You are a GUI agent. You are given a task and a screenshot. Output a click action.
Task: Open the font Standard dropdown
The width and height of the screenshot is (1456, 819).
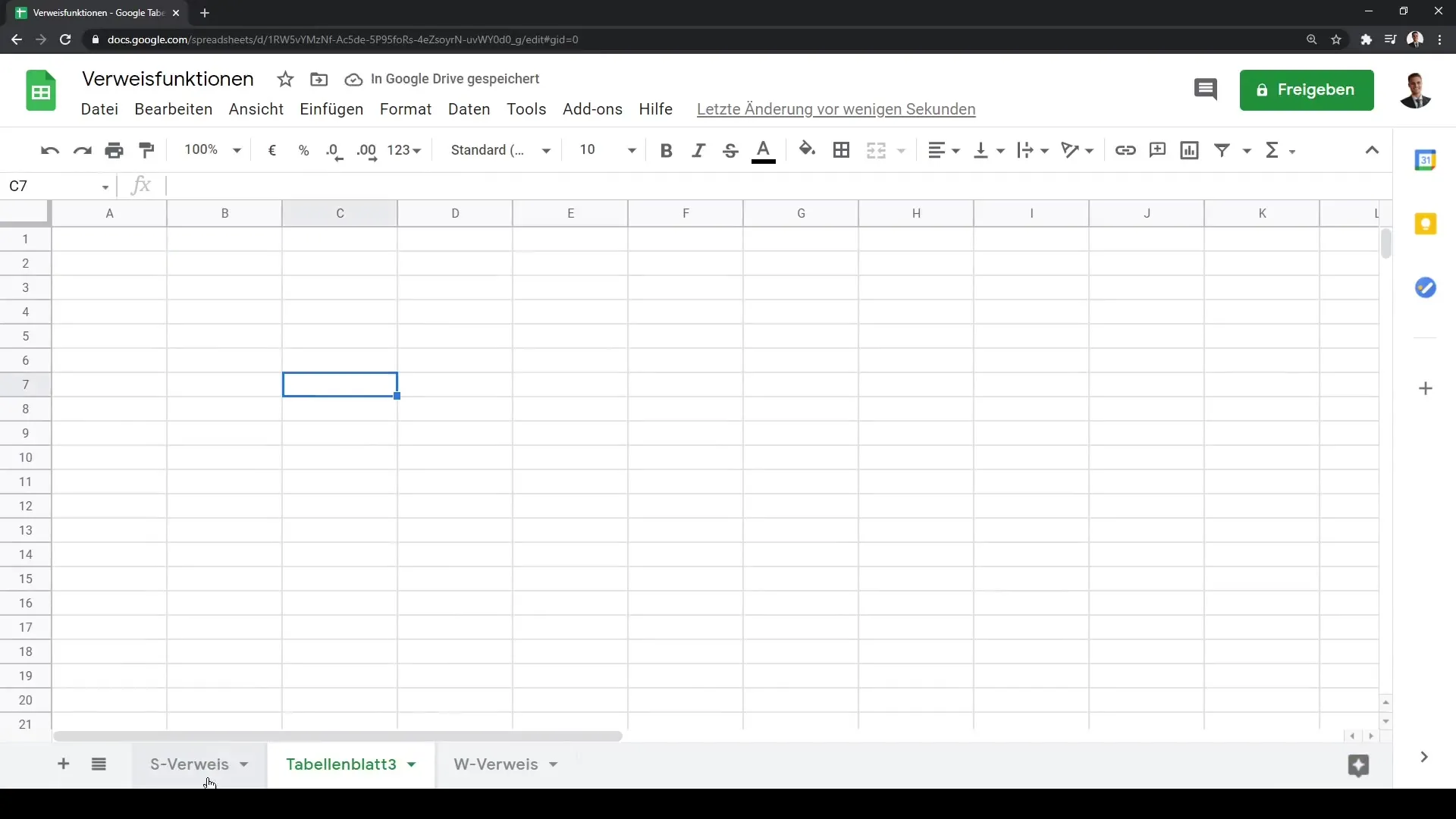500,150
